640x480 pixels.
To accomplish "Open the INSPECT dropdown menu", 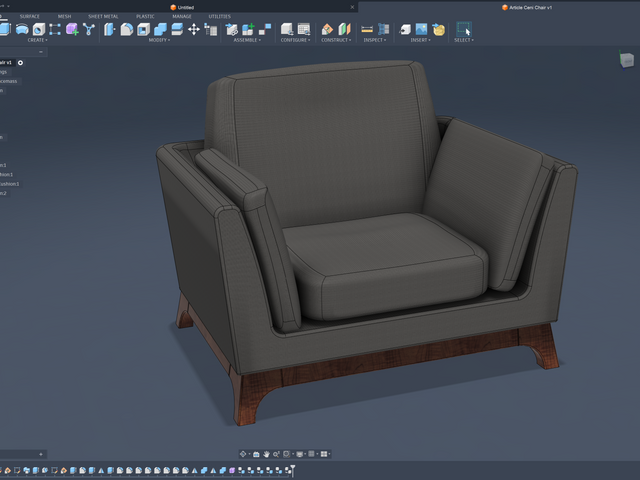I will click(x=375, y=40).
